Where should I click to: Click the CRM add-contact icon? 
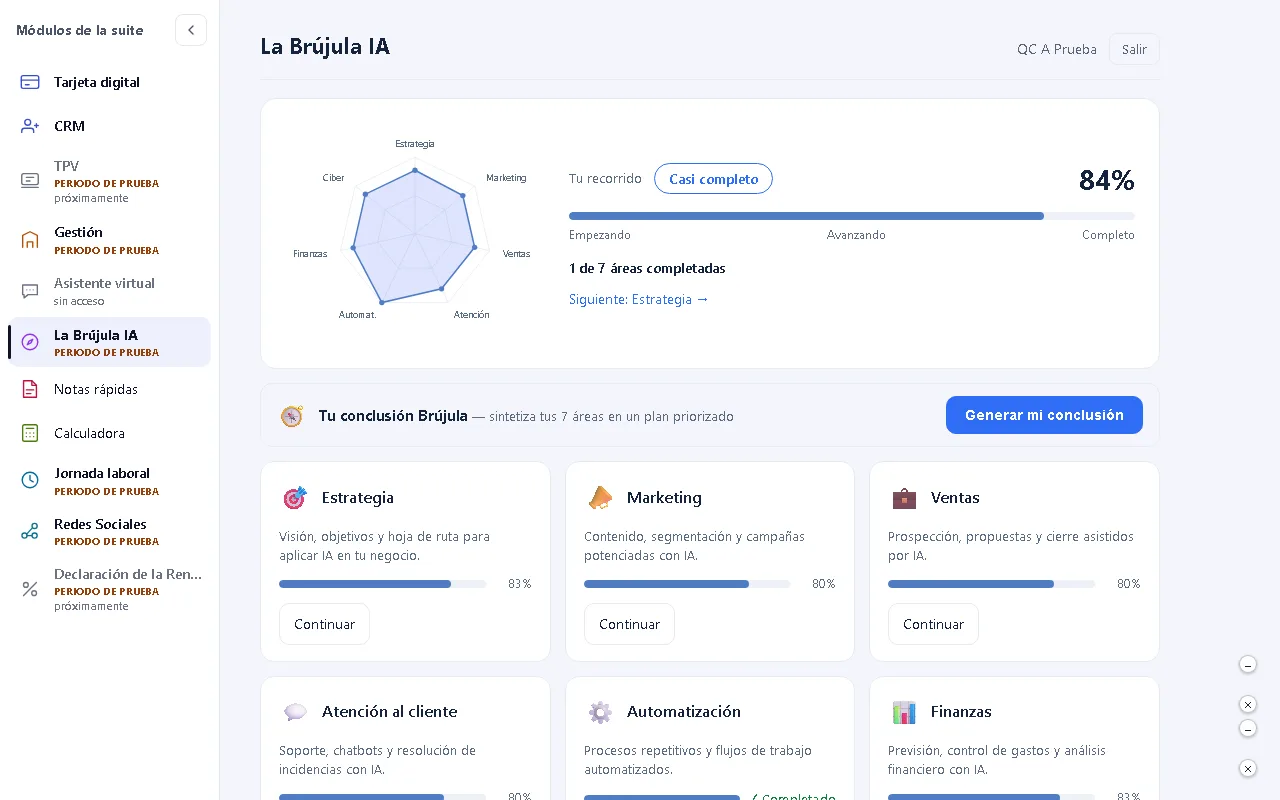30,126
